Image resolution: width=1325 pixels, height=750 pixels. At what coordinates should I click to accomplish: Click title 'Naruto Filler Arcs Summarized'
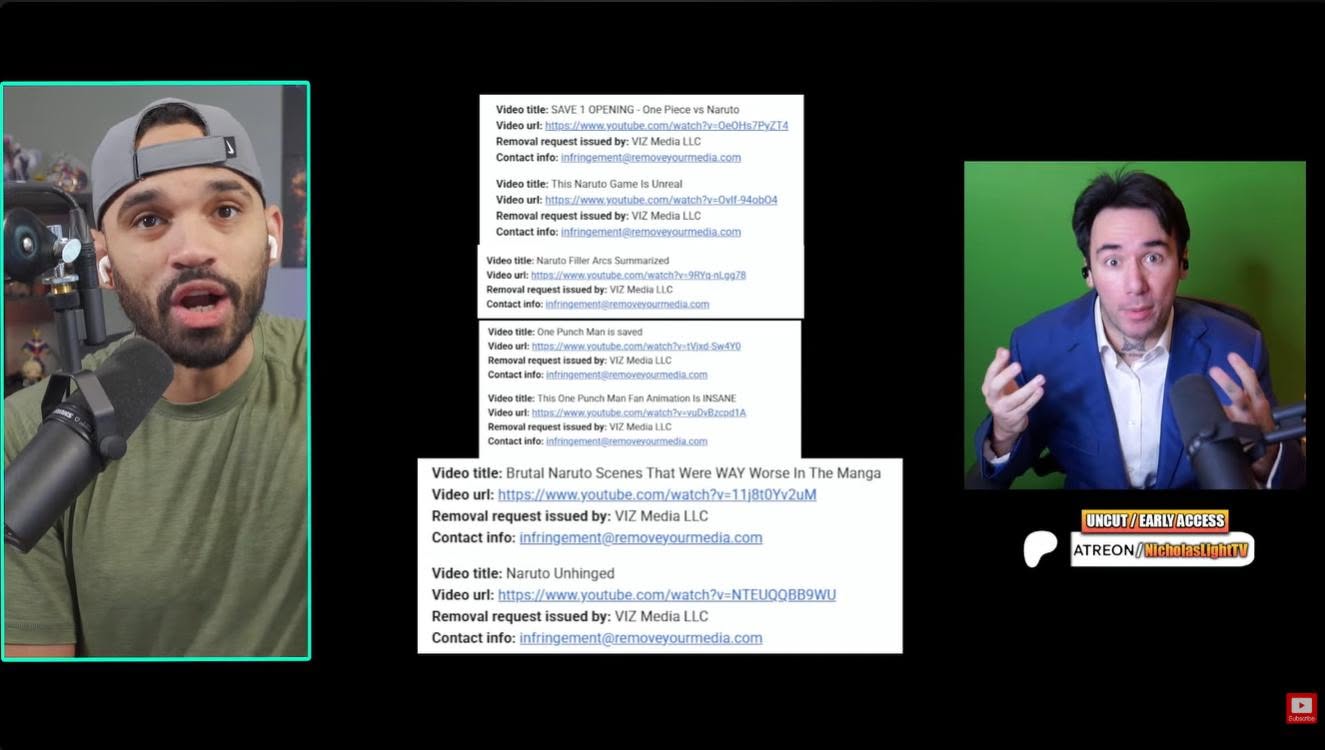click(603, 261)
